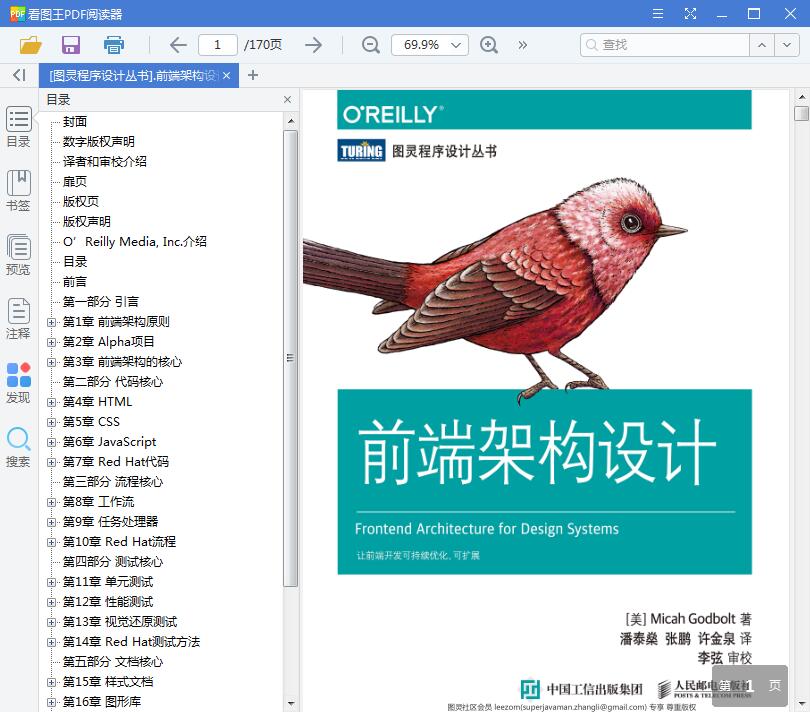The image size is (810, 712).
Task: Show more toolbar tools via double chevron
Action: point(523,45)
